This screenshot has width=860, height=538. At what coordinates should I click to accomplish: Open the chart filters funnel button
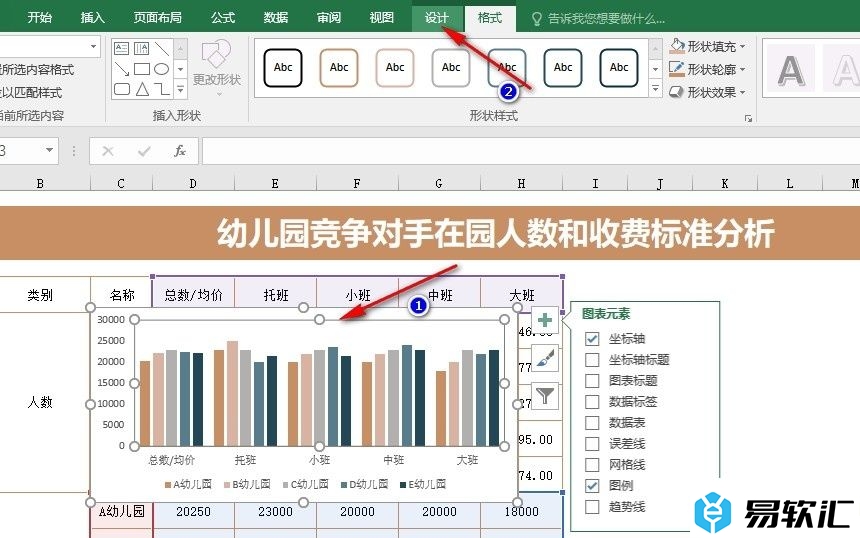point(545,396)
